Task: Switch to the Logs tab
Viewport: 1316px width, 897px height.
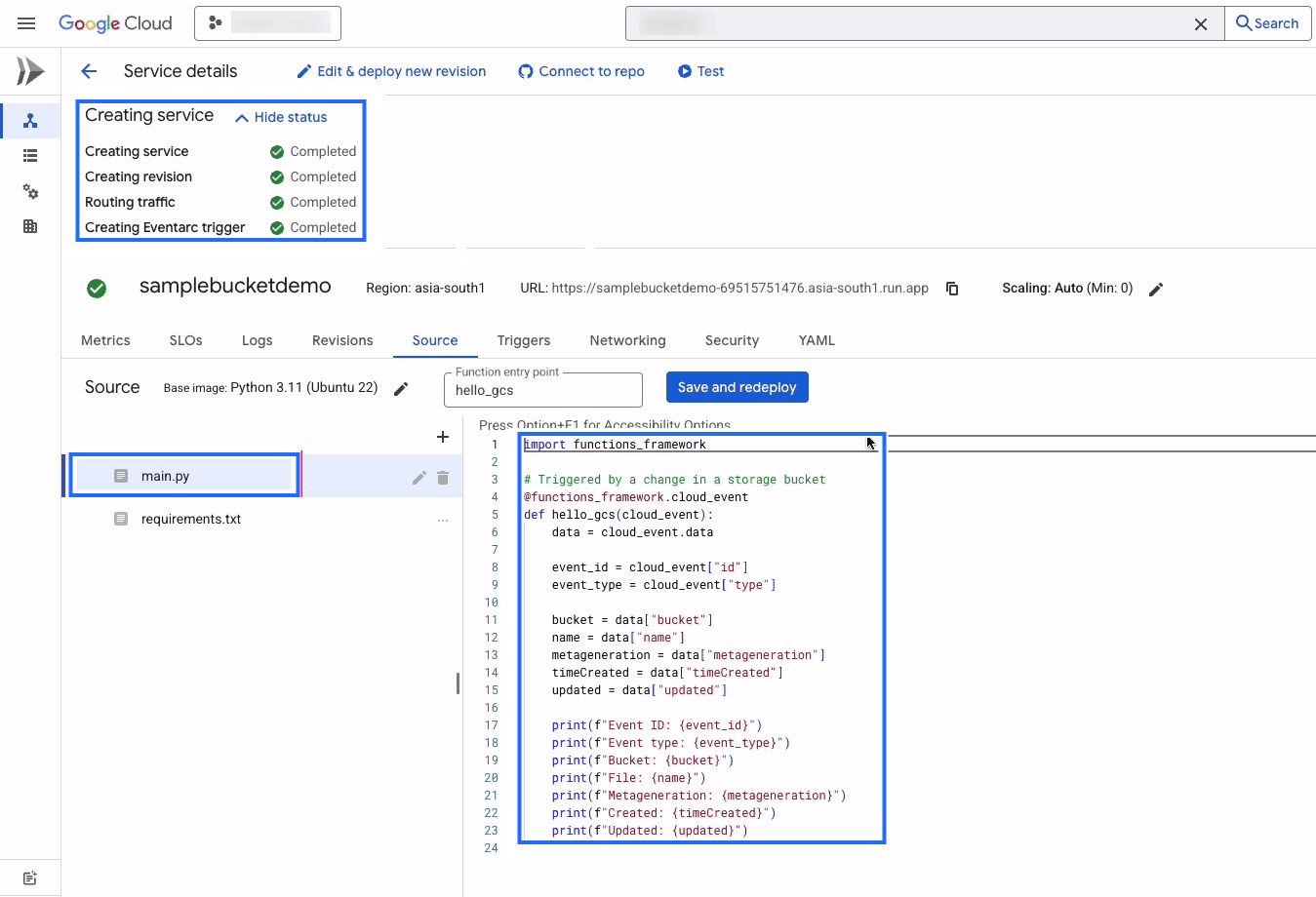Action: tap(257, 340)
